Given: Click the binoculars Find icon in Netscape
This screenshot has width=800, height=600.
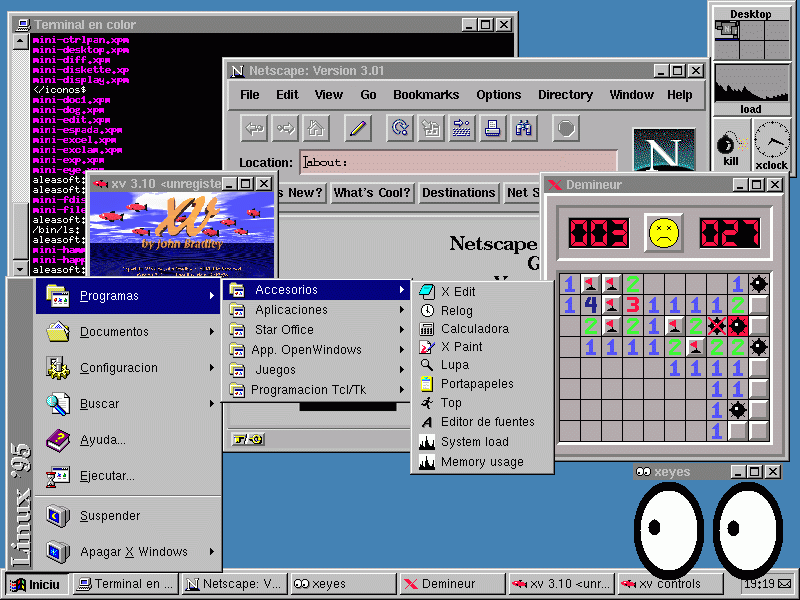Looking at the screenshot, I should point(523,128).
